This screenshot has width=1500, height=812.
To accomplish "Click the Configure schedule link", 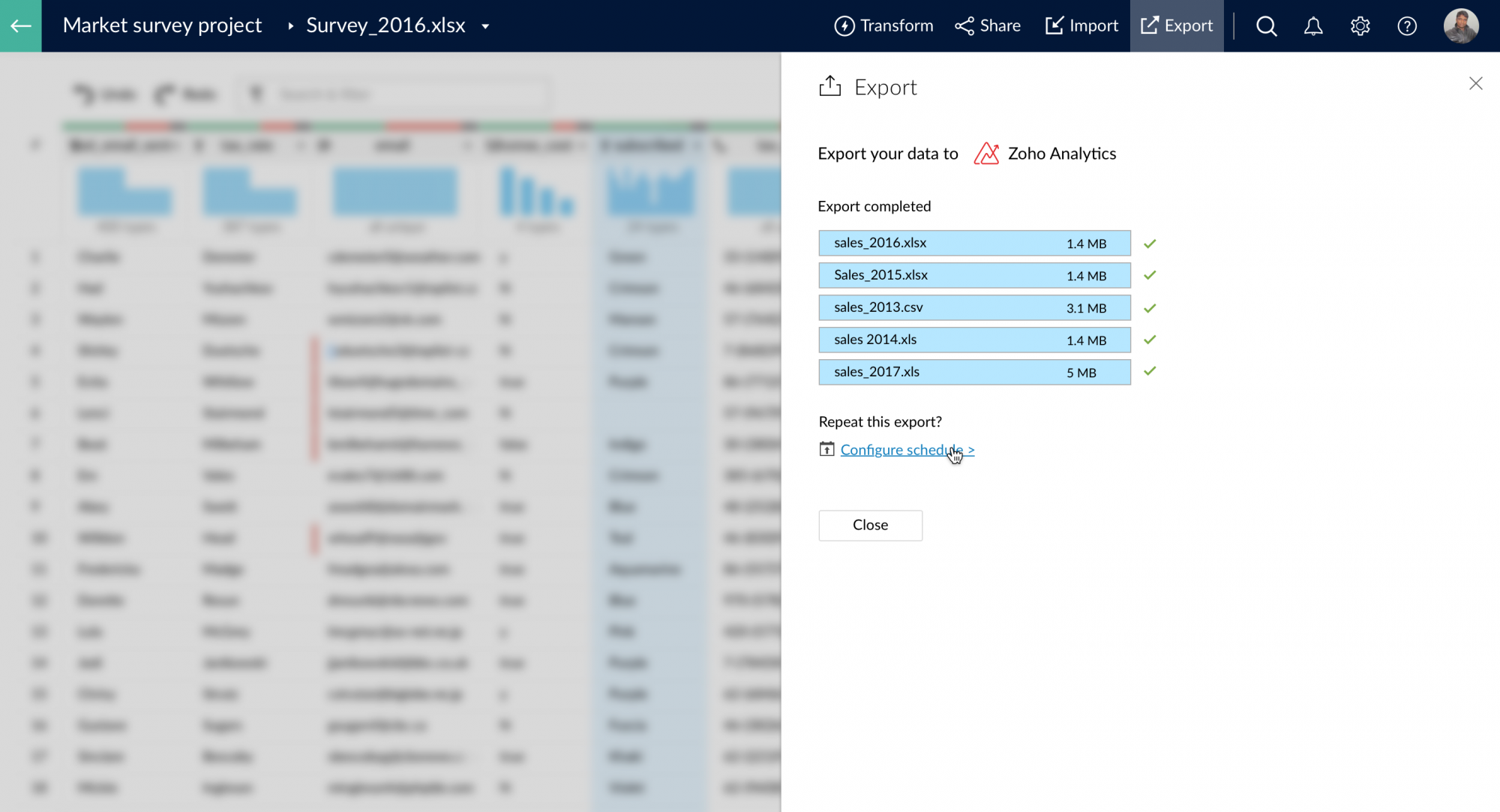I will point(906,450).
